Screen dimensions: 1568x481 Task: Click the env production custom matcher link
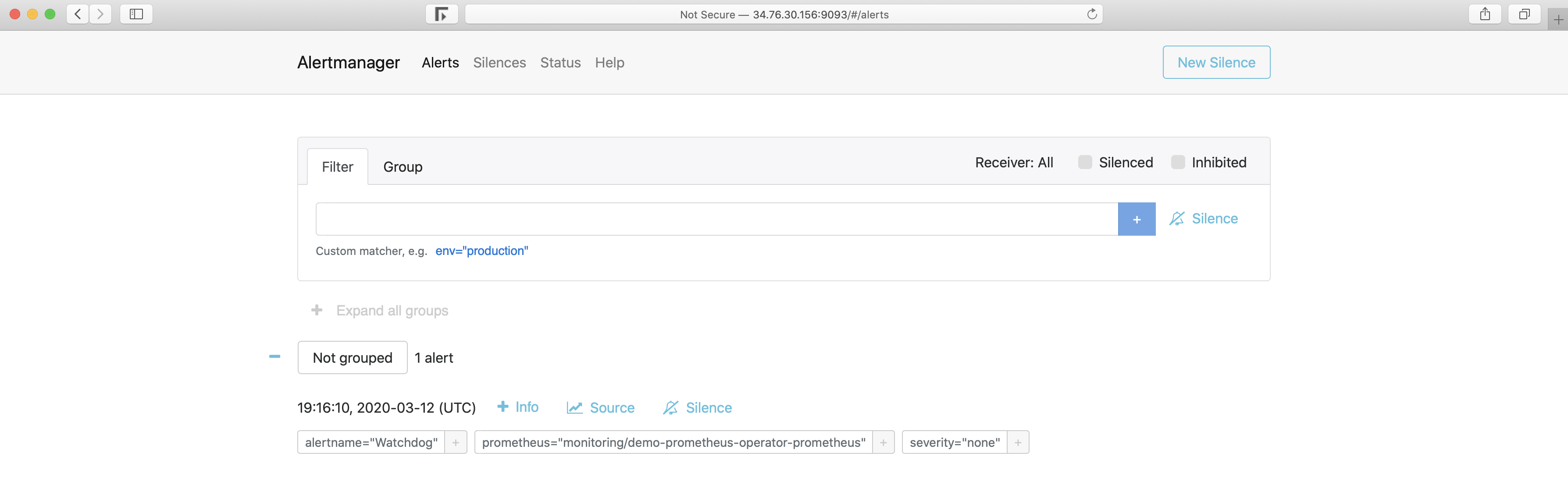pos(481,250)
